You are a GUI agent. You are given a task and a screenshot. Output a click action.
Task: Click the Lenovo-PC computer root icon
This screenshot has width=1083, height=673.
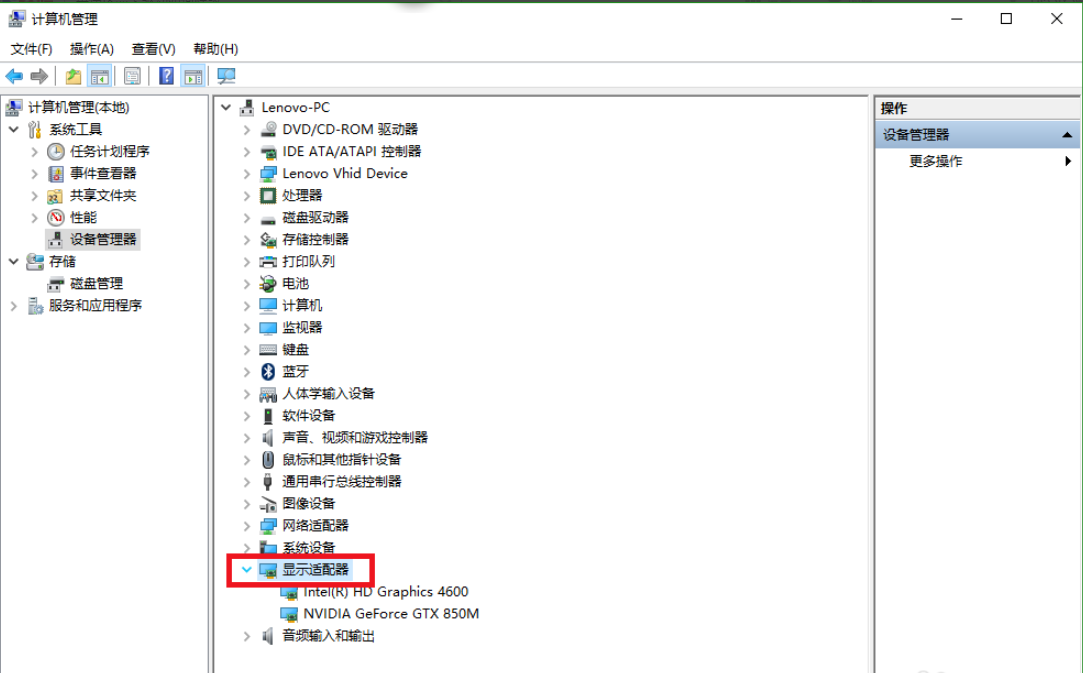[x=247, y=107]
